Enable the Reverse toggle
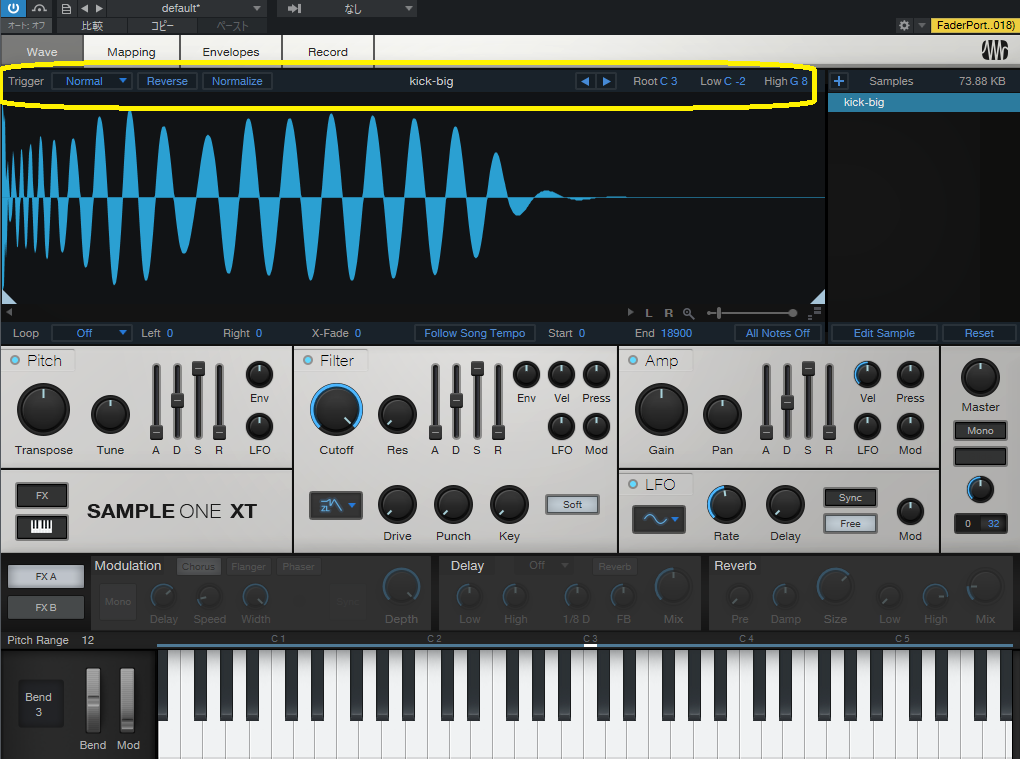 pos(167,81)
